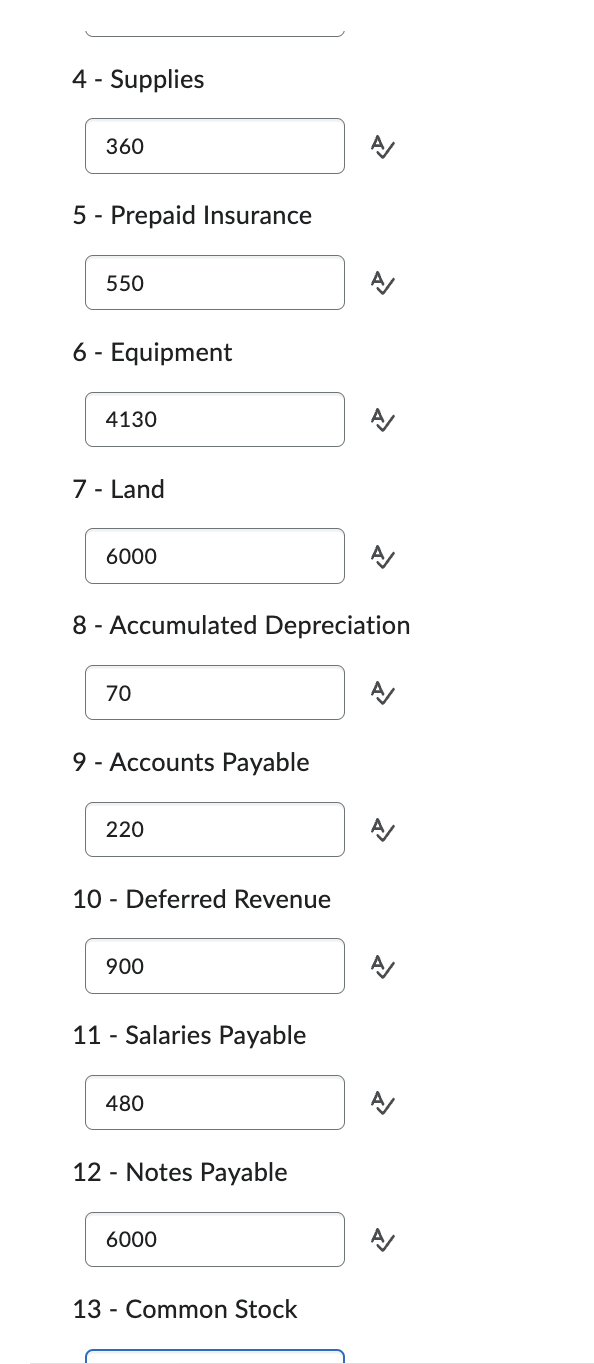The height and width of the screenshot is (1364, 594).
Task: Click the Accumulated Depreciation field showing 70
Action: [214, 693]
